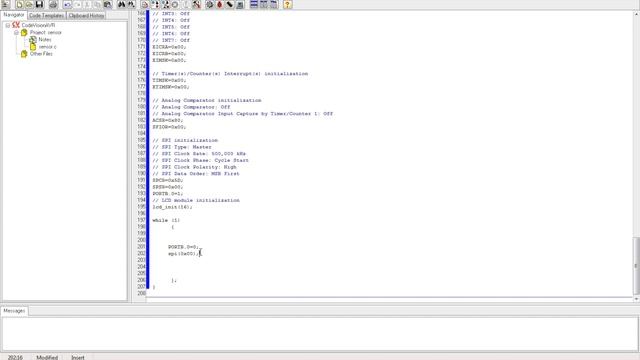
Task: Click the Find binoculars icon
Action: coord(122,4)
